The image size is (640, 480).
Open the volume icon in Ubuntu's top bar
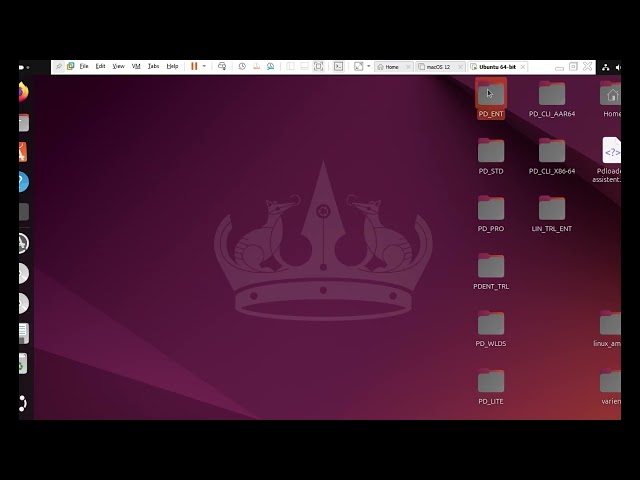[x=618, y=67]
